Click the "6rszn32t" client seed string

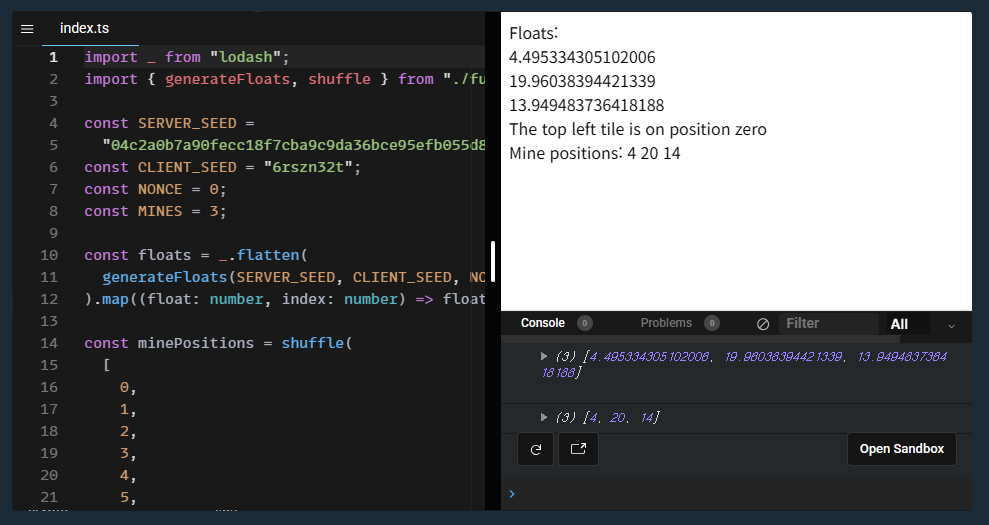(x=308, y=167)
